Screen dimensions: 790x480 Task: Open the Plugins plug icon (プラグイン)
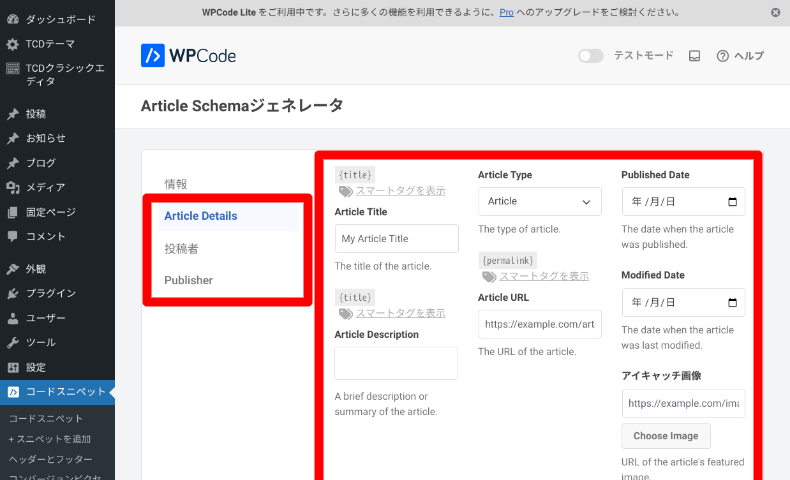[x=13, y=293]
